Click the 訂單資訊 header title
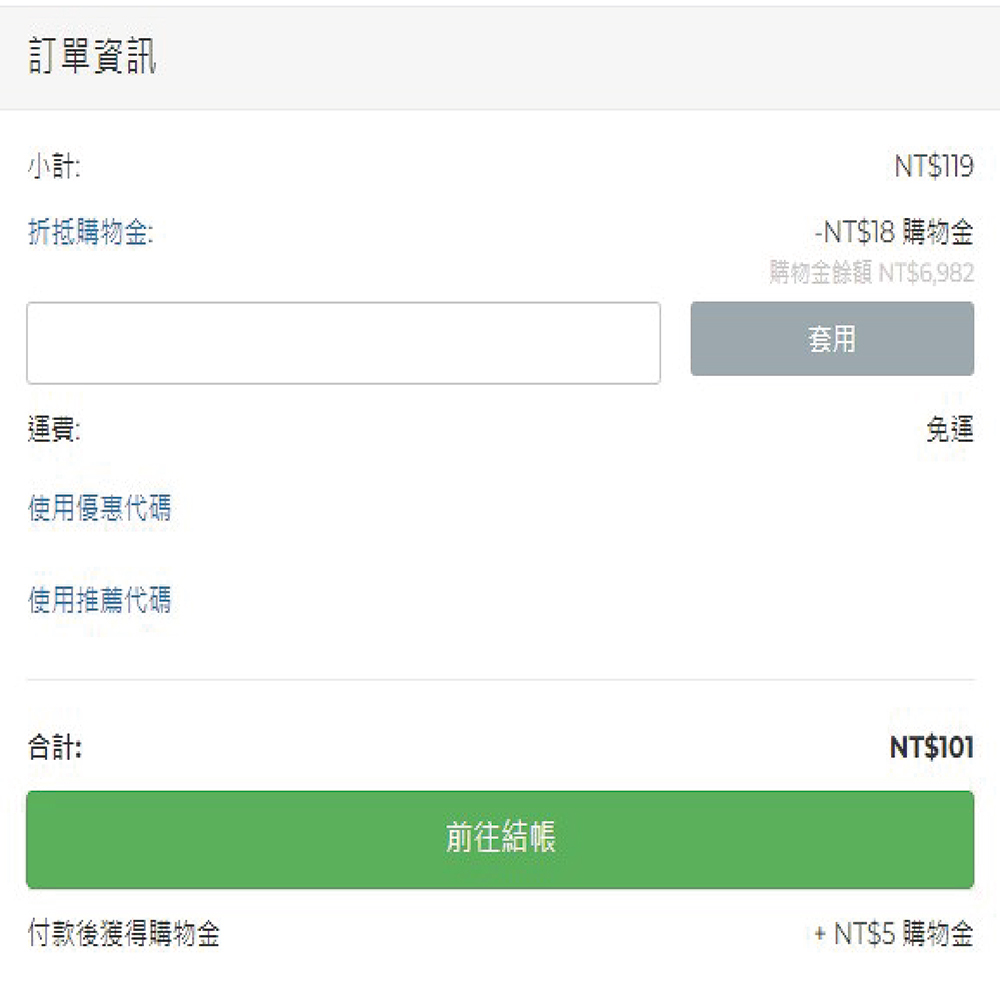 pyautogui.click(x=91, y=58)
